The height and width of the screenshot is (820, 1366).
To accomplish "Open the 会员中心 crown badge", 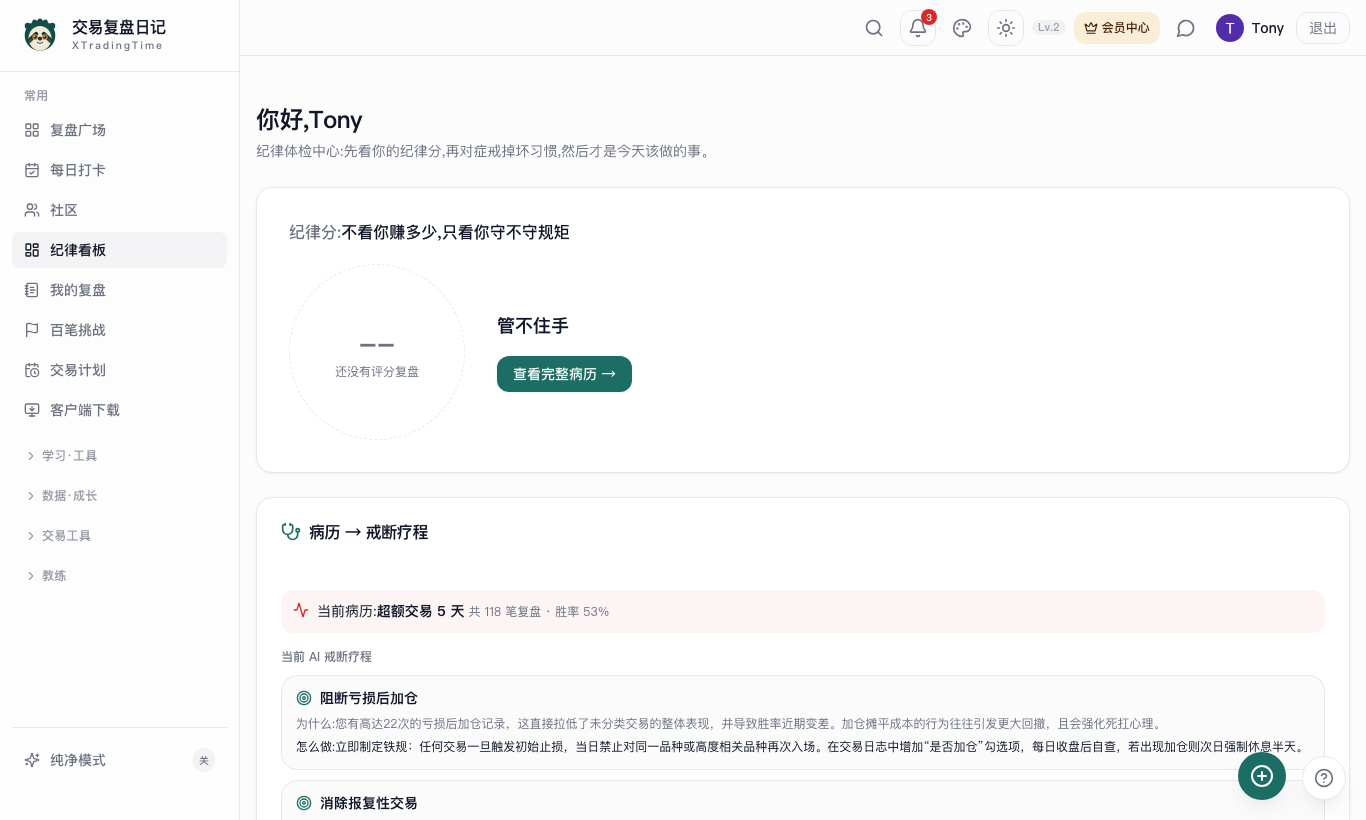I will [1117, 28].
